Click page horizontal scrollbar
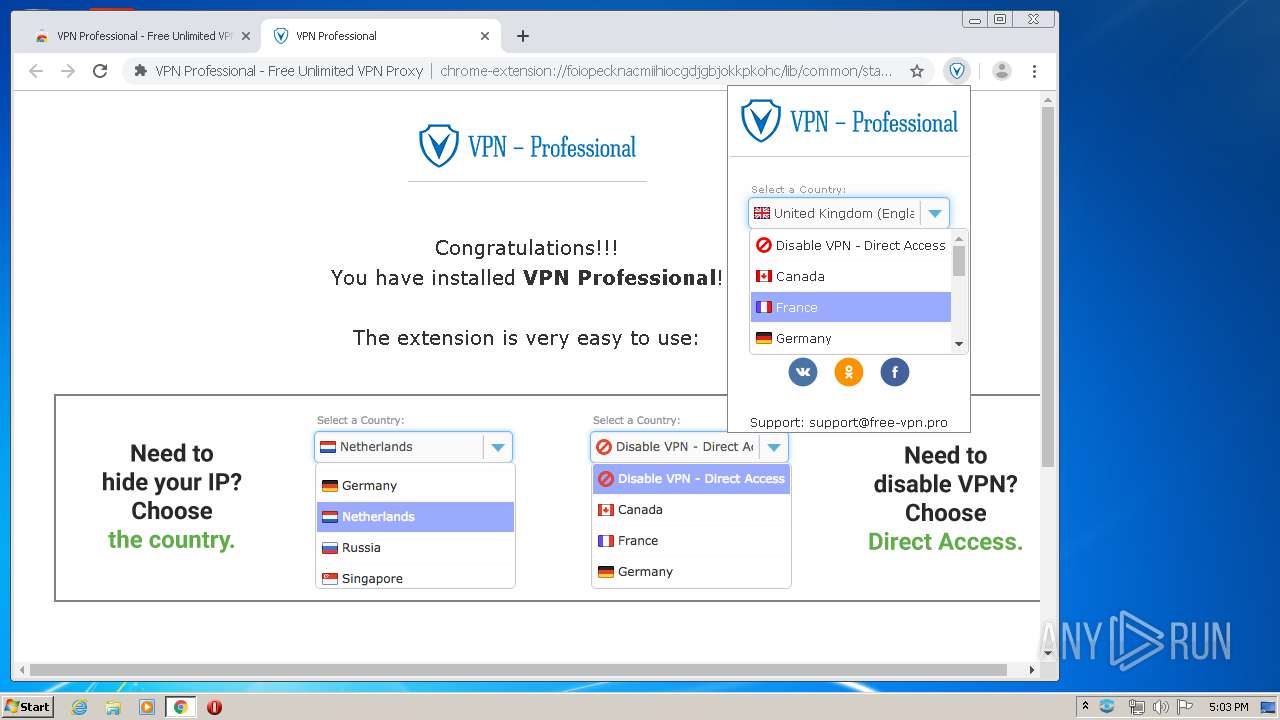The width and height of the screenshot is (1280, 720). pyautogui.click(x=518, y=670)
